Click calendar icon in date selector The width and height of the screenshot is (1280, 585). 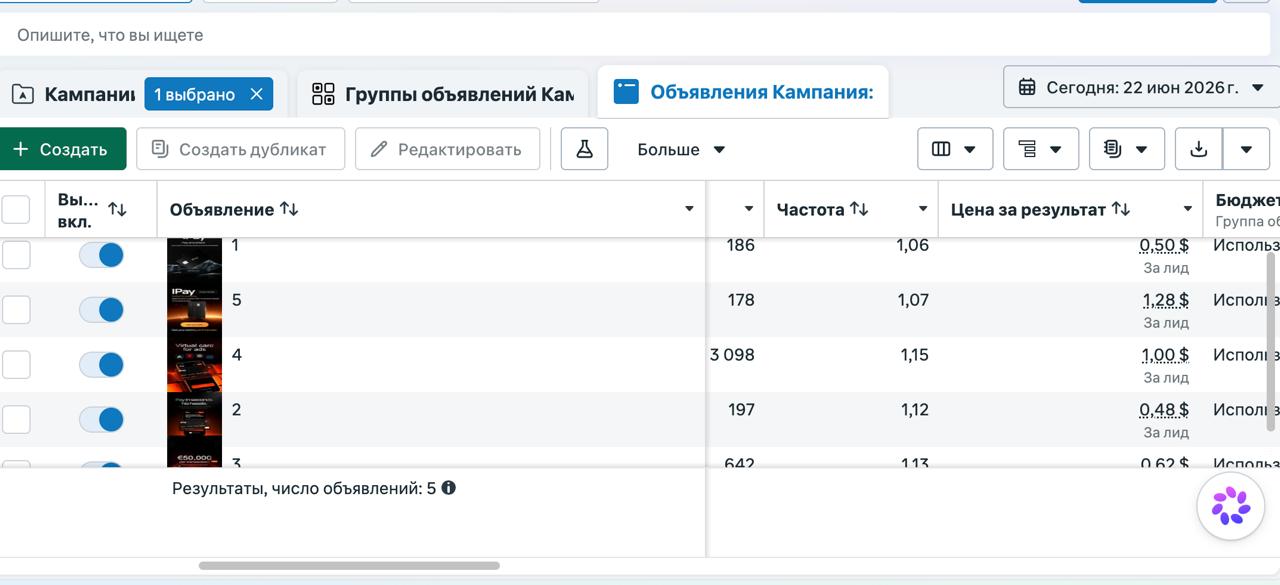pyautogui.click(x=1027, y=87)
